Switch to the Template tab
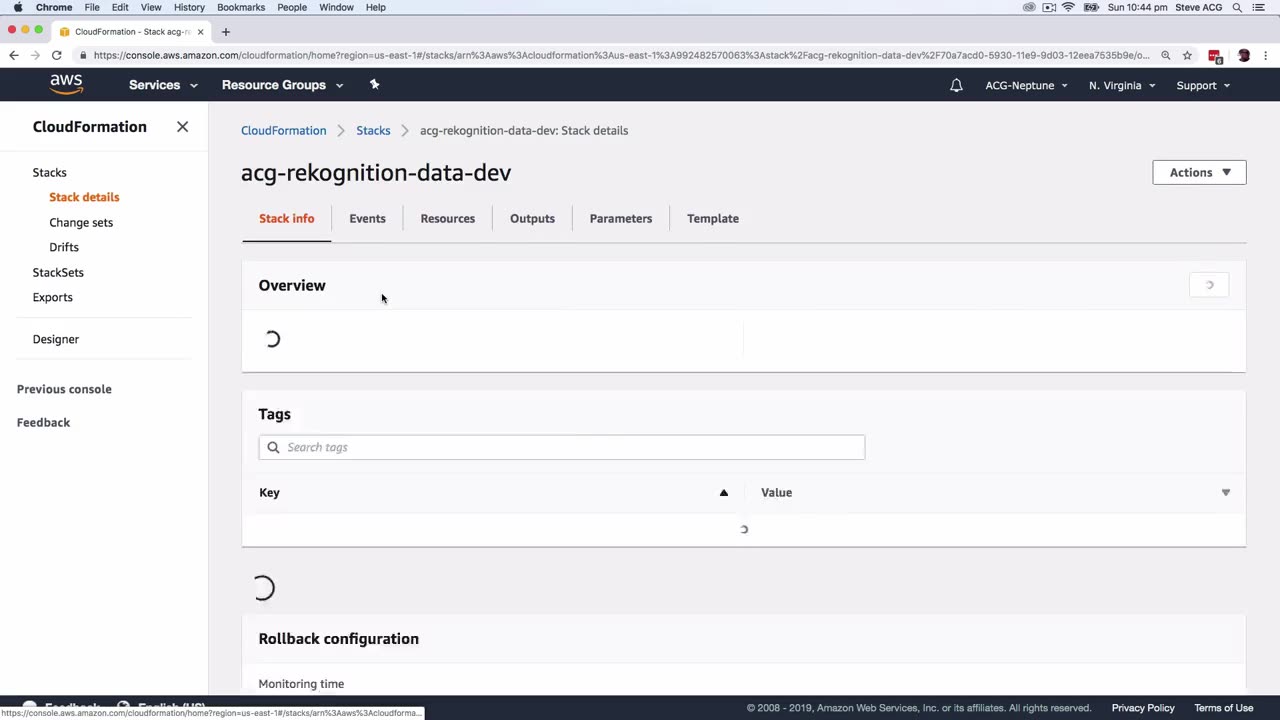Screen dimensions: 1280x720 pos(712,219)
